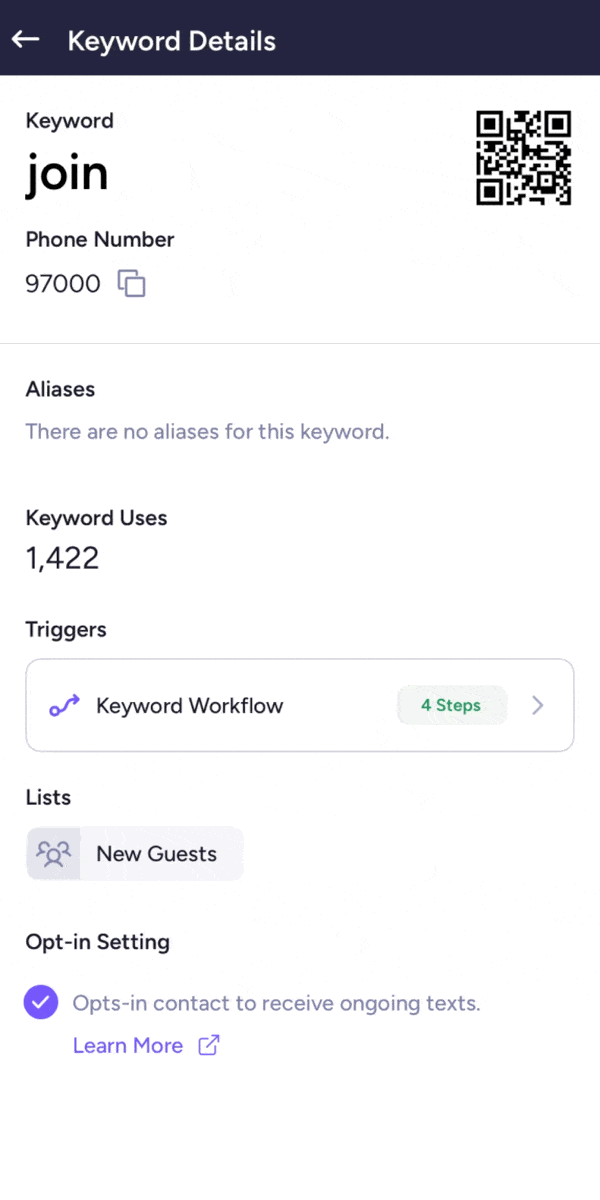600x1200 pixels.
Task: Click the 4 Steps badge
Action: coord(451,705)
